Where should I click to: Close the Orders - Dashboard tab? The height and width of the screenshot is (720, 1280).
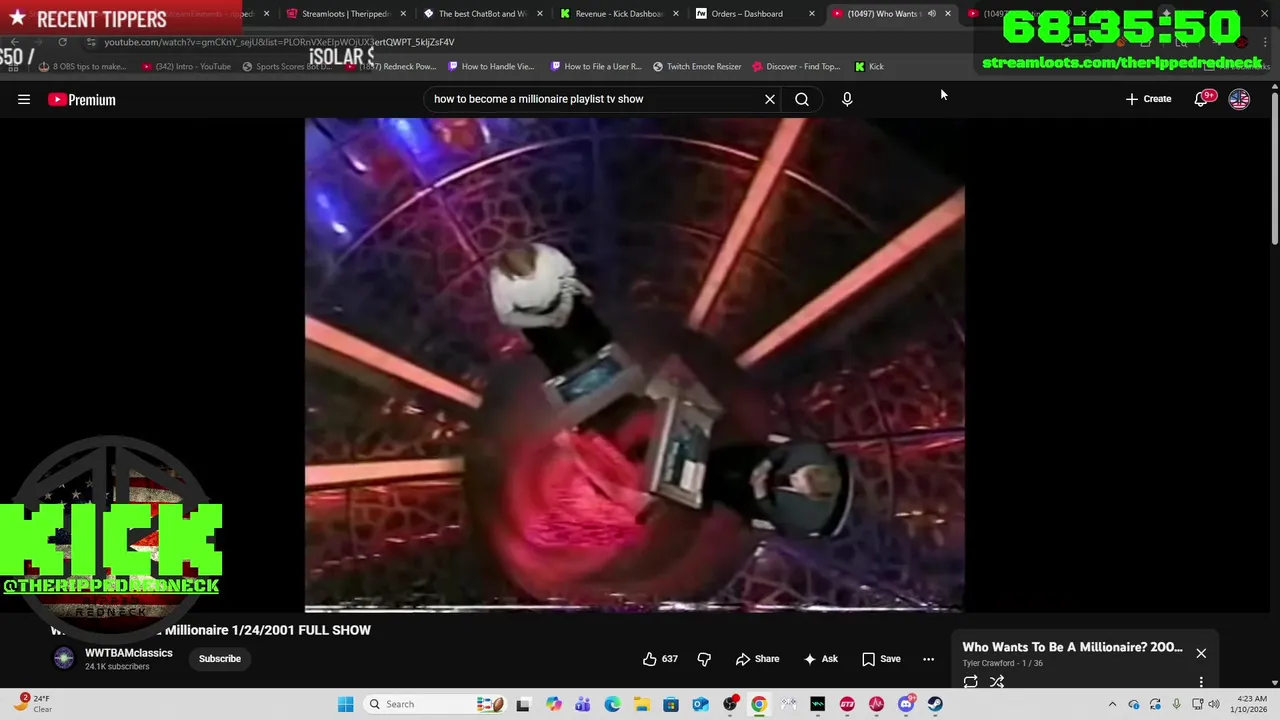click(811, 14)
